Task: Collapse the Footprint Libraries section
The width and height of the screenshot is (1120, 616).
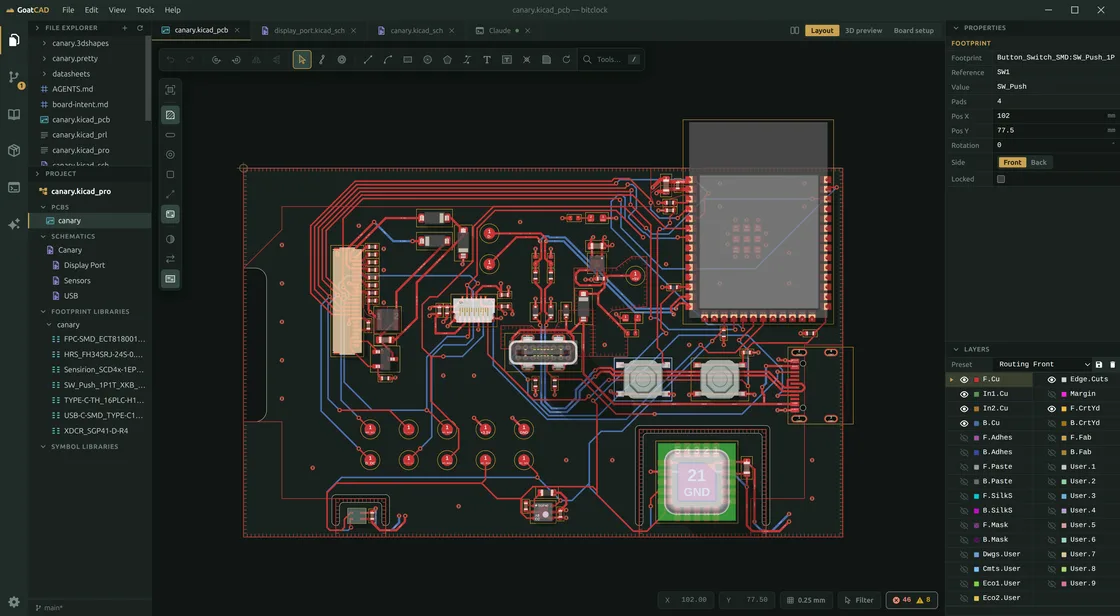Action: [x=43, y=312]
